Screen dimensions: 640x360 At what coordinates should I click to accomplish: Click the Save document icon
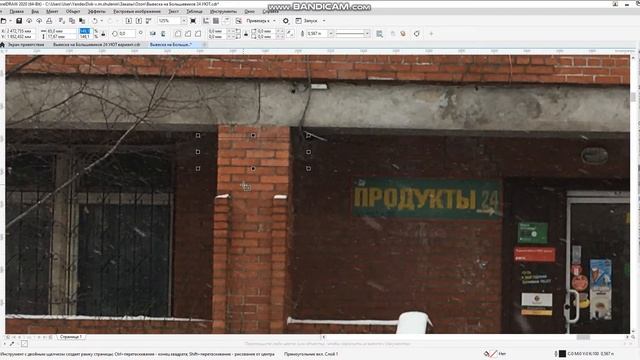pyautogui.click(x=19, y=20)
